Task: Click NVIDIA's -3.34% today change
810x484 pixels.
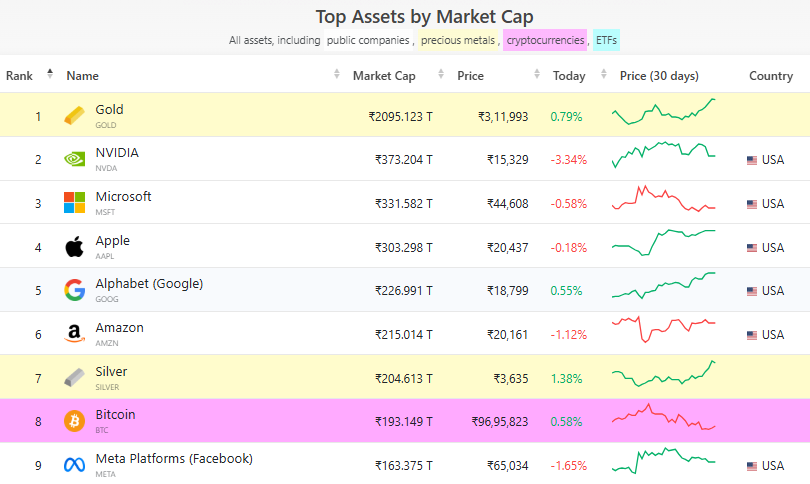Action: (568, 160)
